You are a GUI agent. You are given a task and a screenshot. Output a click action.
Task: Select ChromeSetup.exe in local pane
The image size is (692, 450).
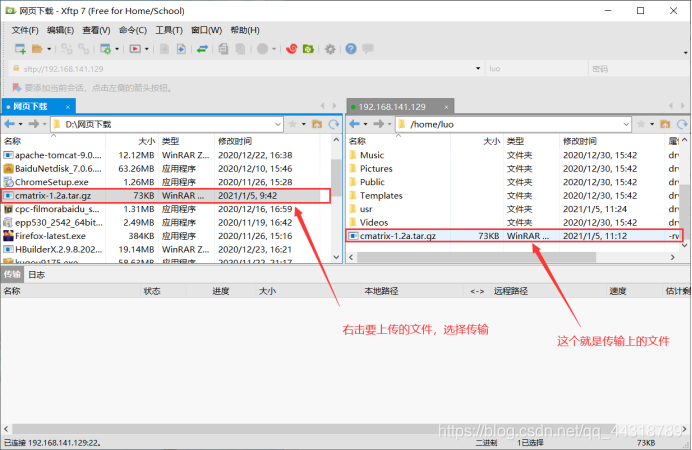coord(162,182)
